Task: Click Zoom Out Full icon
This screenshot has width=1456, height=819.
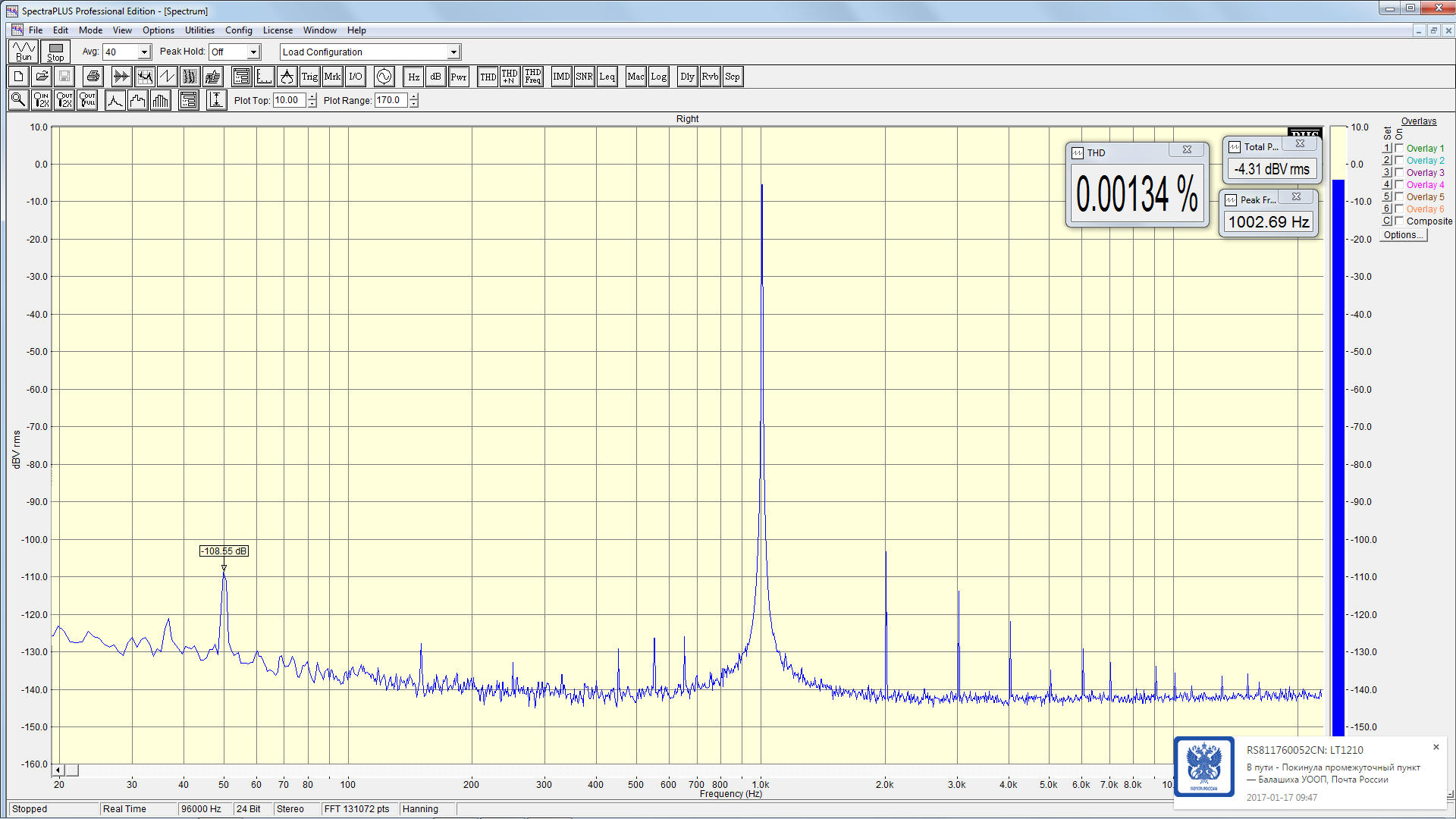Action: point(87,100)
